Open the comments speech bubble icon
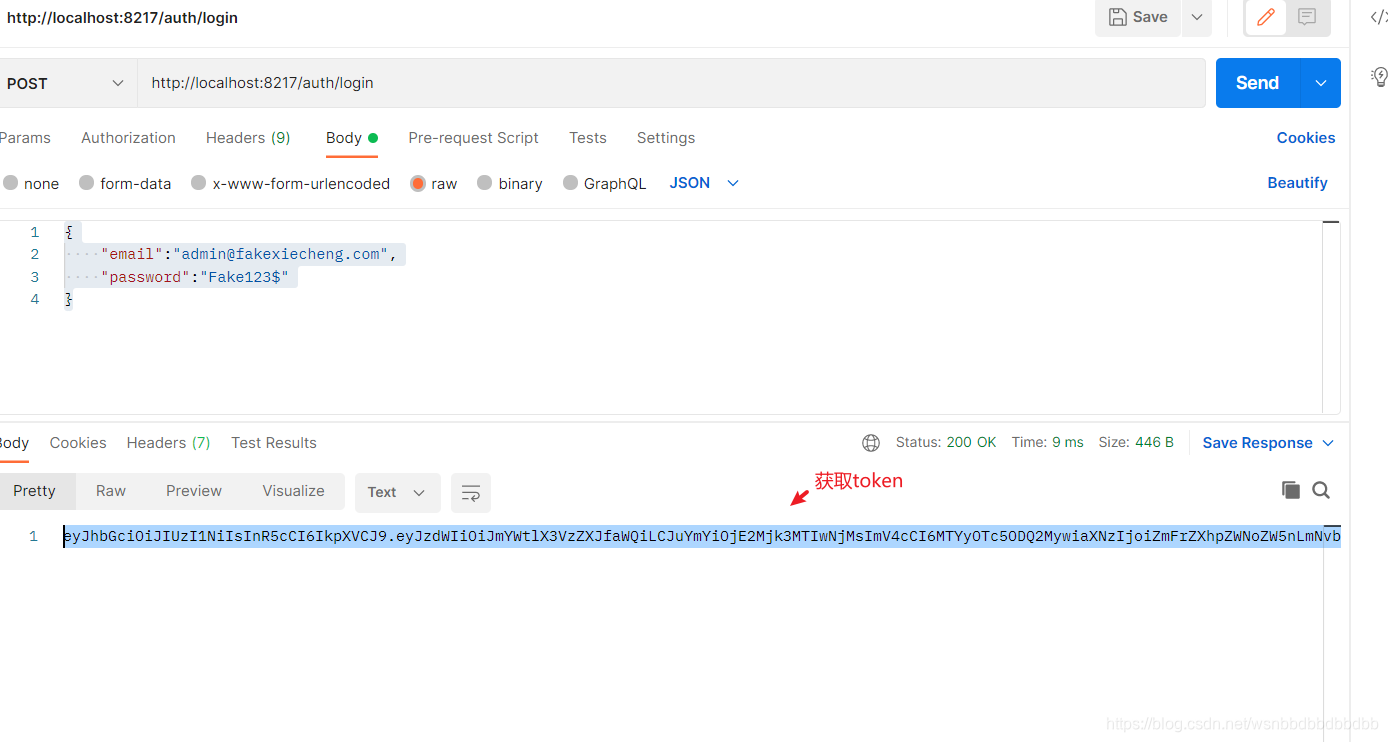 pyautogui.click(x=1307, y=17)
